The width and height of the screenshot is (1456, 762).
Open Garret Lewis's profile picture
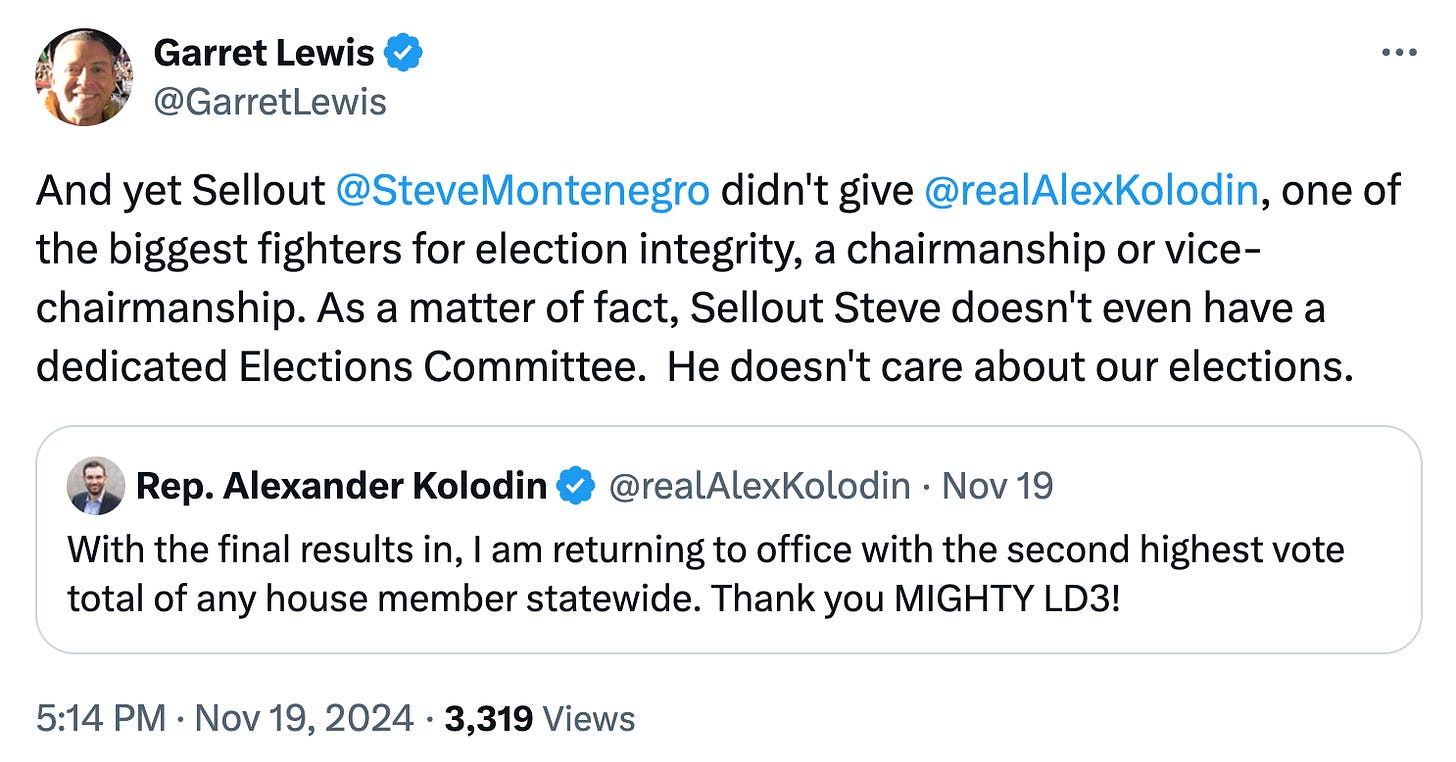(84, 76)
